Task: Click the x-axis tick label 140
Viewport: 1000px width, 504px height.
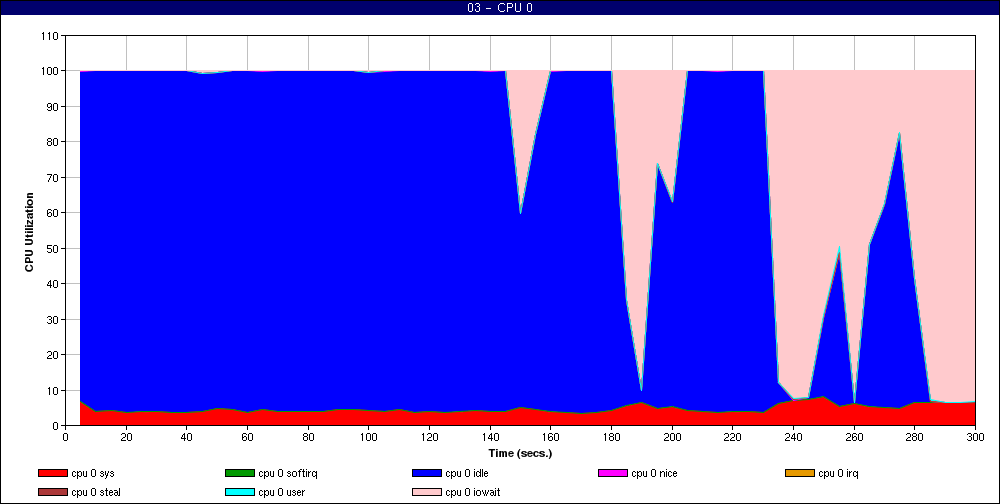Action: click(x=490, y=437)
